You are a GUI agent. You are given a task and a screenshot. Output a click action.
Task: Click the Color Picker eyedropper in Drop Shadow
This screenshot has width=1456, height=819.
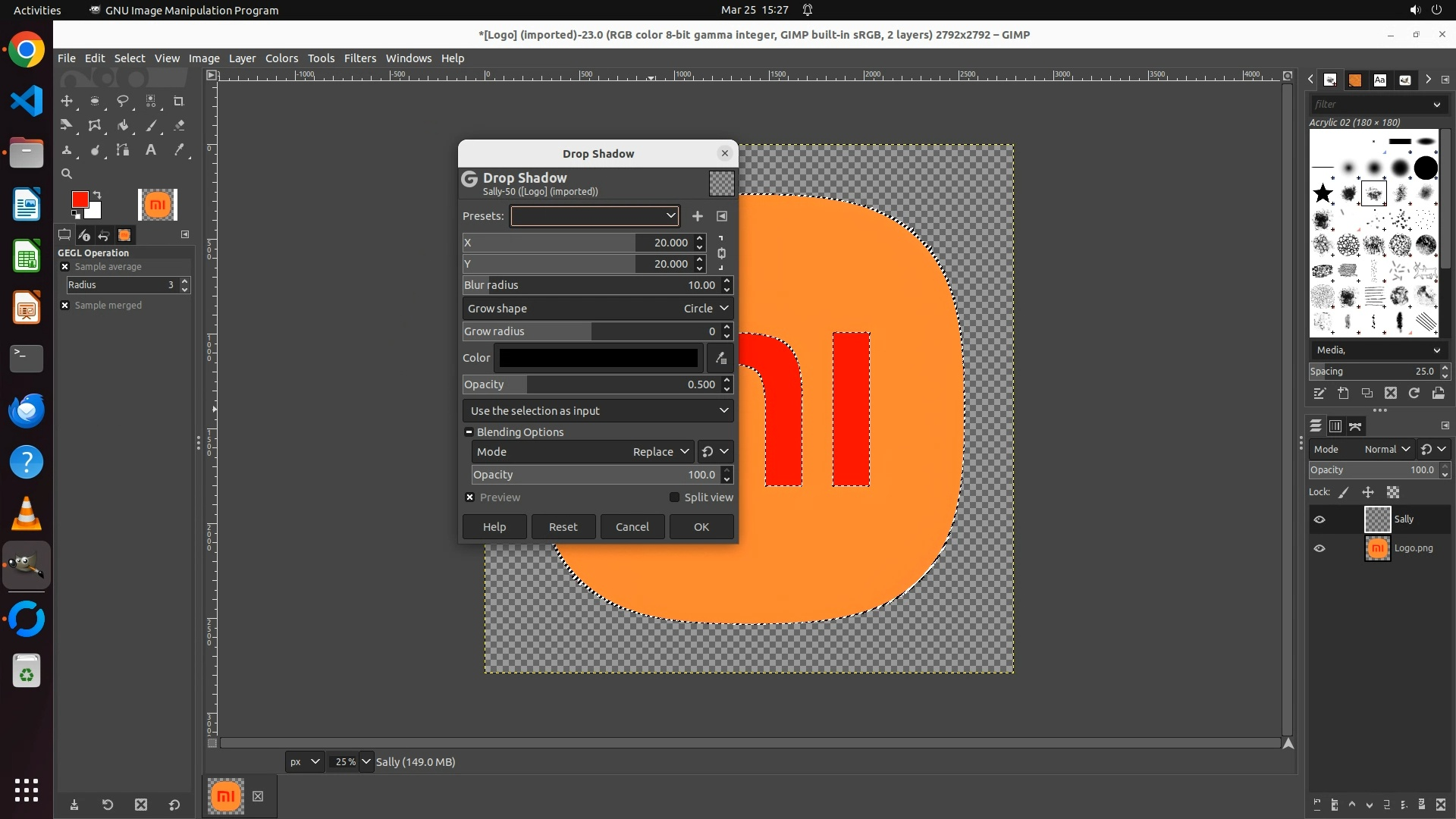coord(720,358)
